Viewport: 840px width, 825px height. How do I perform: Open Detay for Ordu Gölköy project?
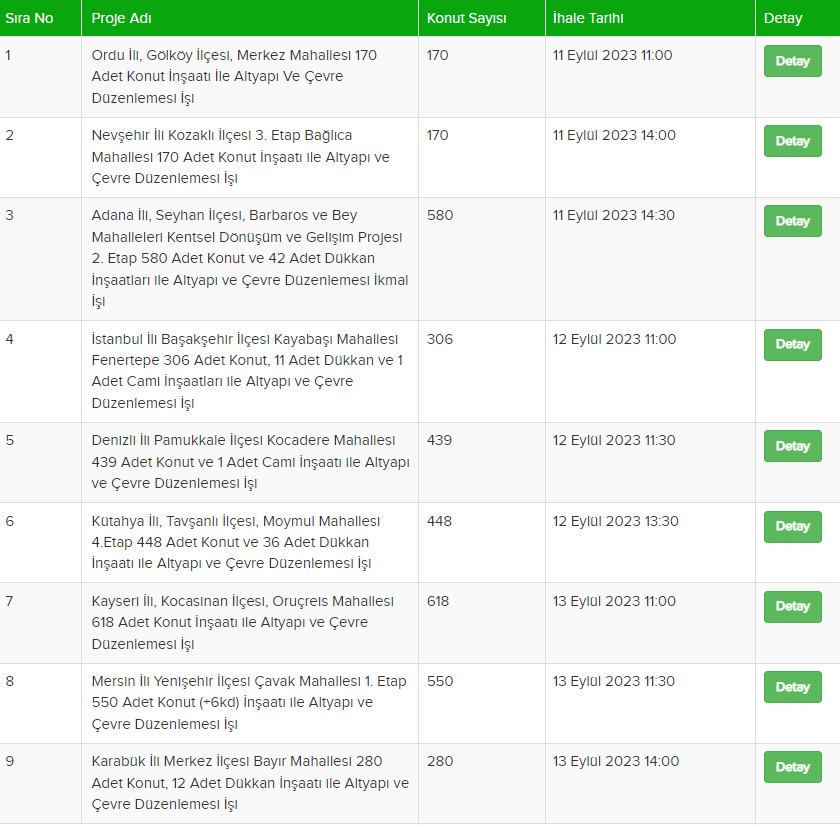tap(792, 61)
